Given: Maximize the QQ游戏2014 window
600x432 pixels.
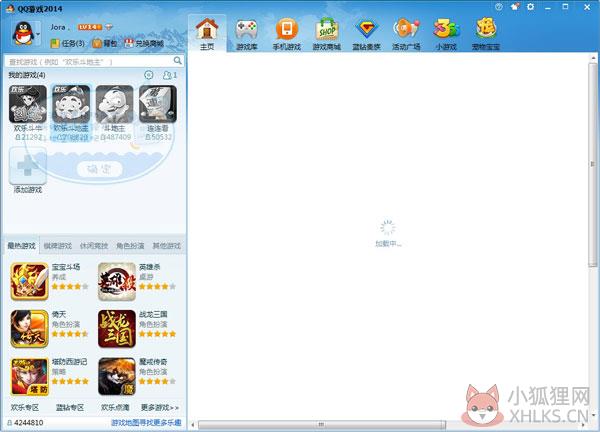Looking at the screenshot, I should (x=565, y=7).
